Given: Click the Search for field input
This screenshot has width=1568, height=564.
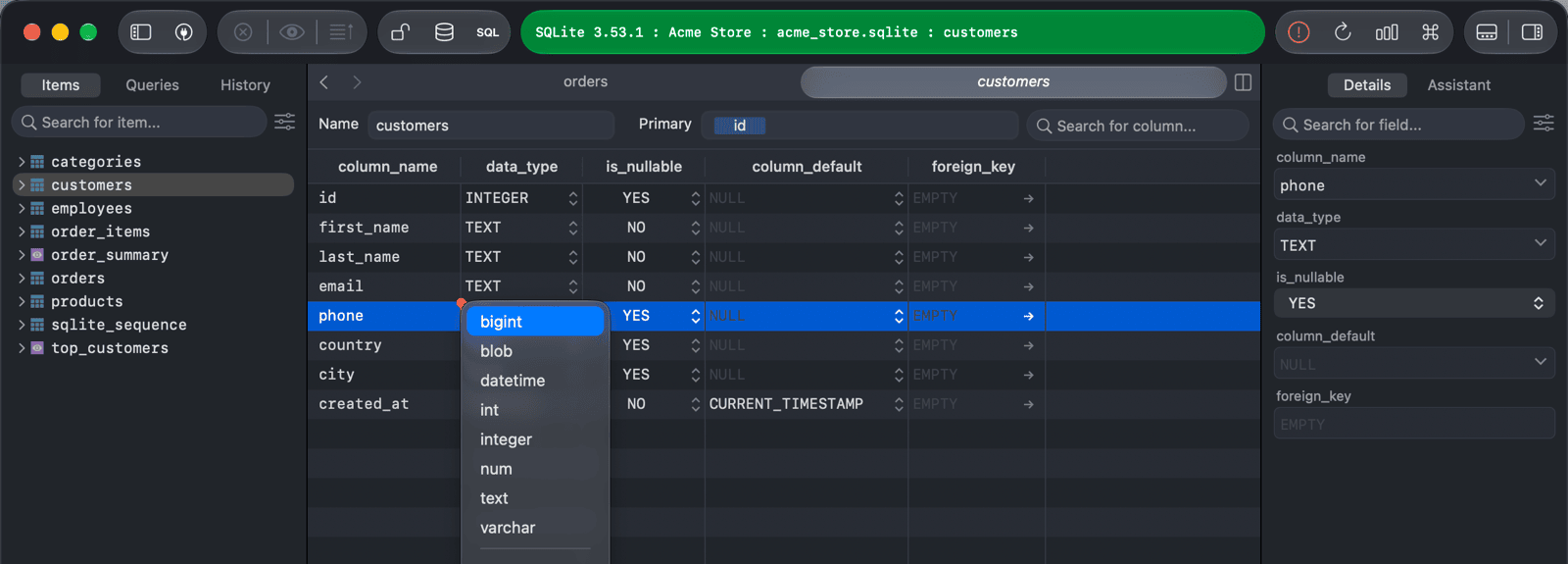Looking at the screenshot, I should tap(1399, 125).
